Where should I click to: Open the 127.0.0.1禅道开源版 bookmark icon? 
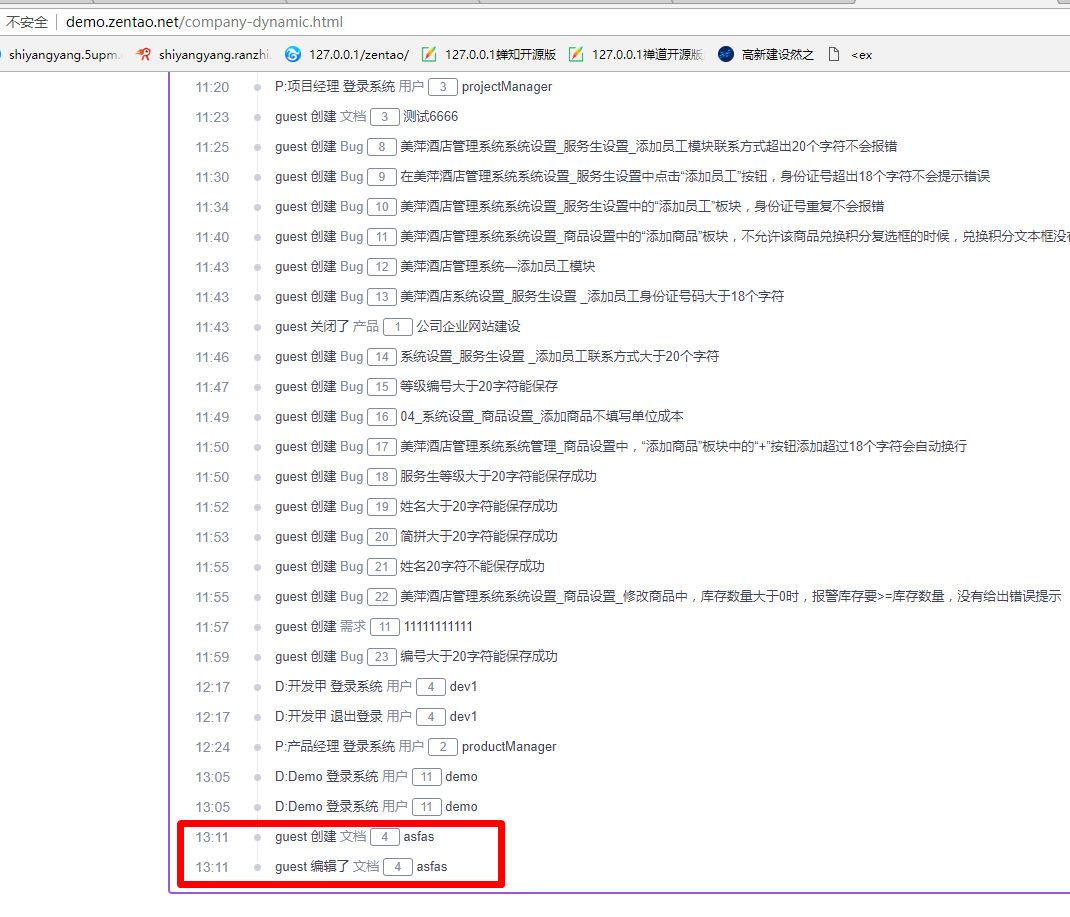[577, 55]
